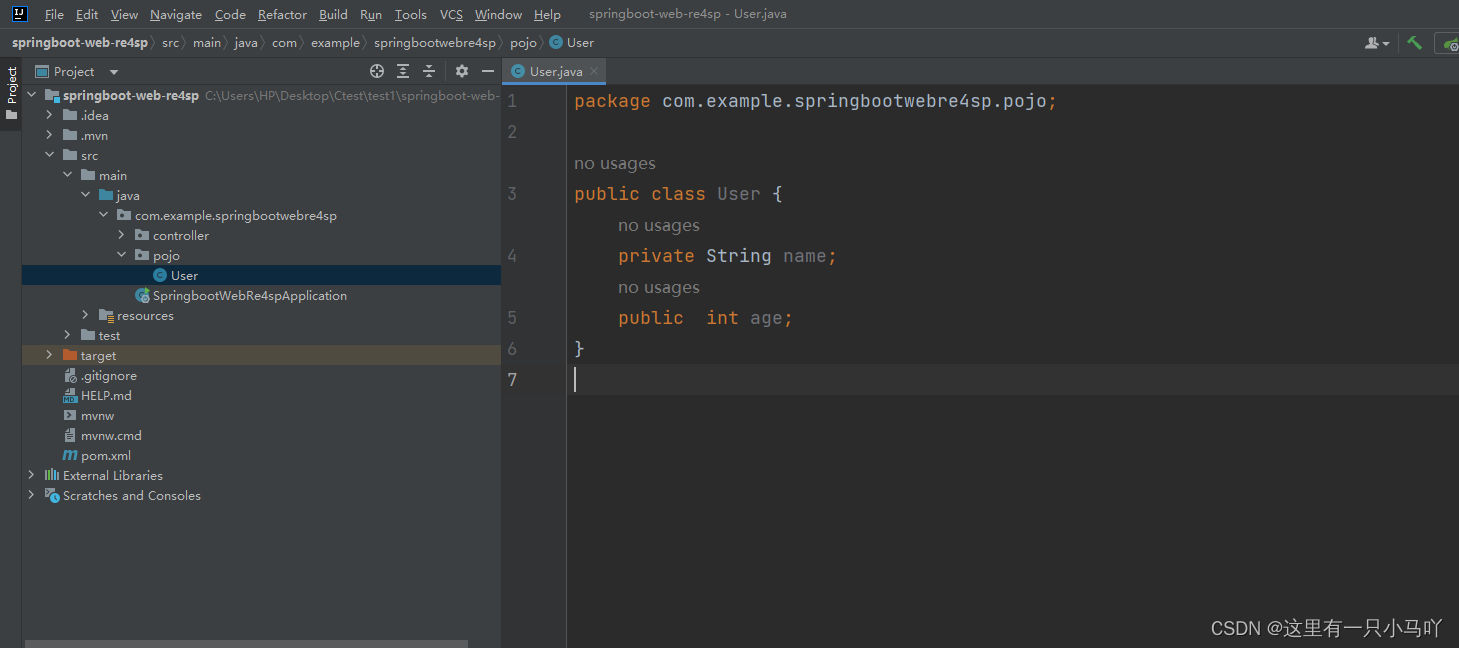Expand the target folder arrow
This screenshot has width=1459, height=648.
[x=49, y=355]
